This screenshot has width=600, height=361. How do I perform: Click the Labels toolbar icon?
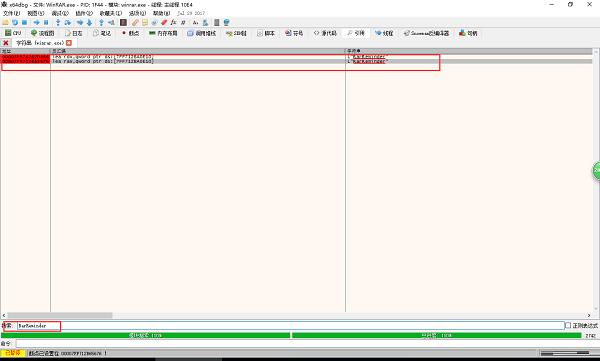click(x=154, y=23)
